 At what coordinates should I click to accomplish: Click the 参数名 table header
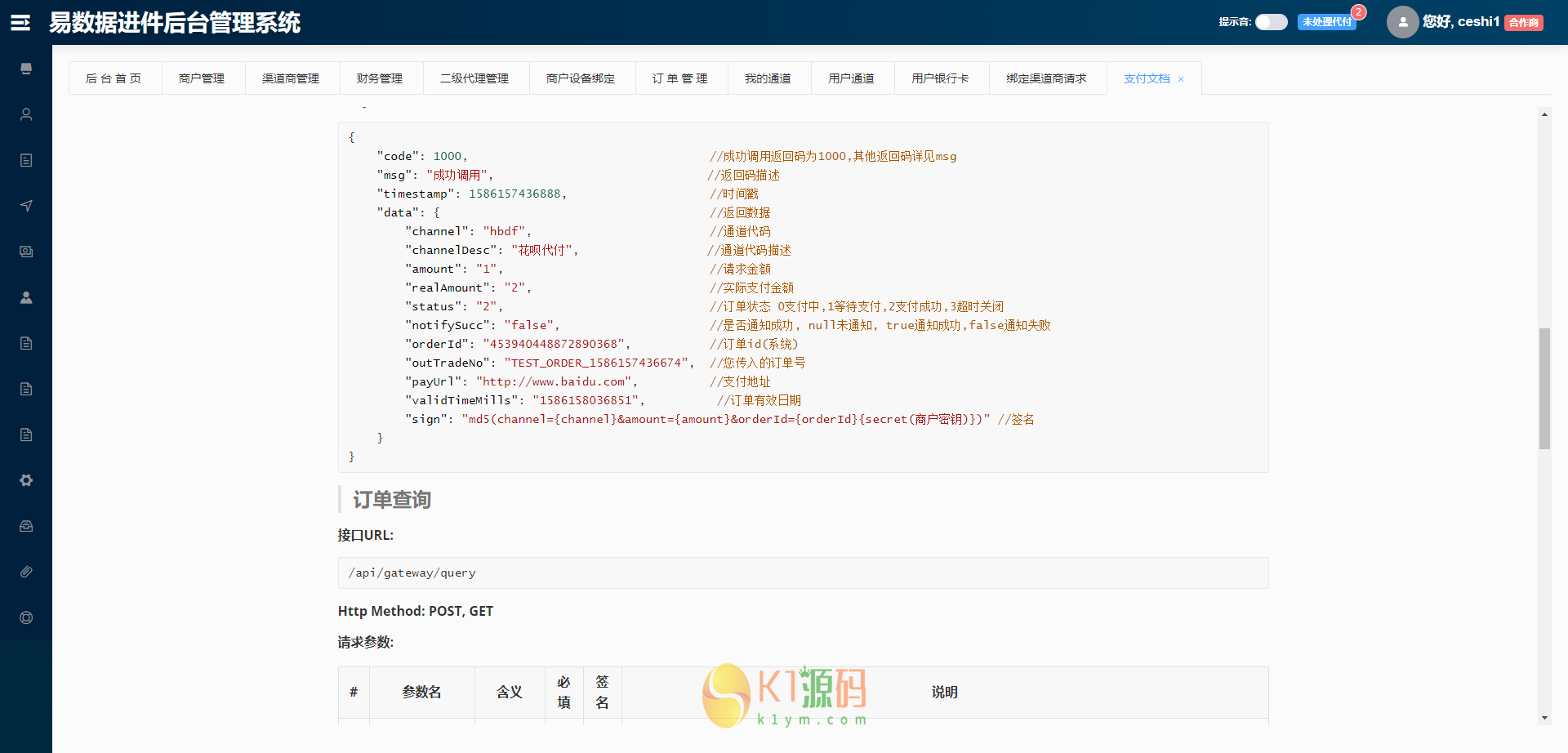422,692
